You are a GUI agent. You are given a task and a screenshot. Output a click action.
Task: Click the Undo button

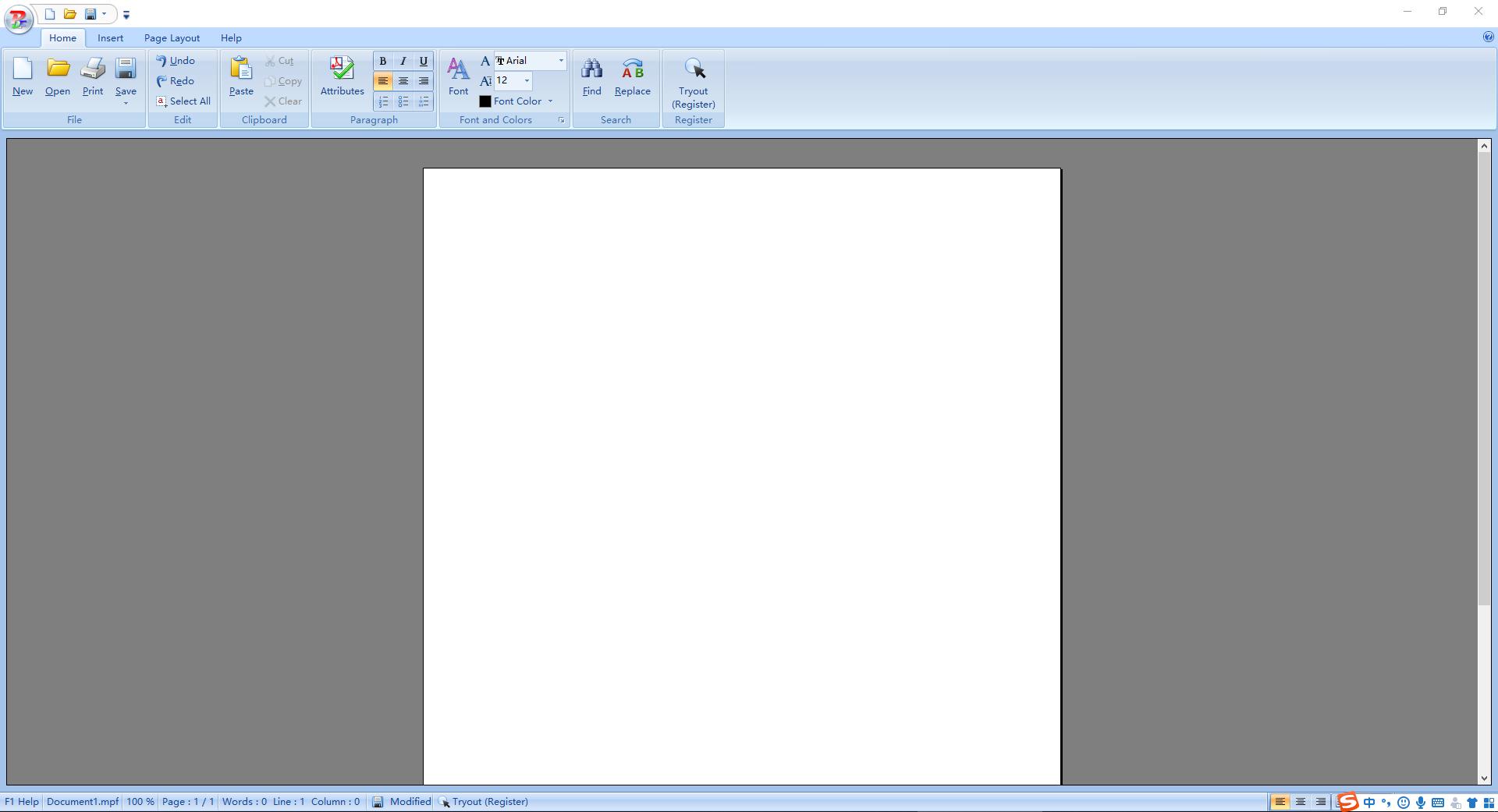click(176, 61)
